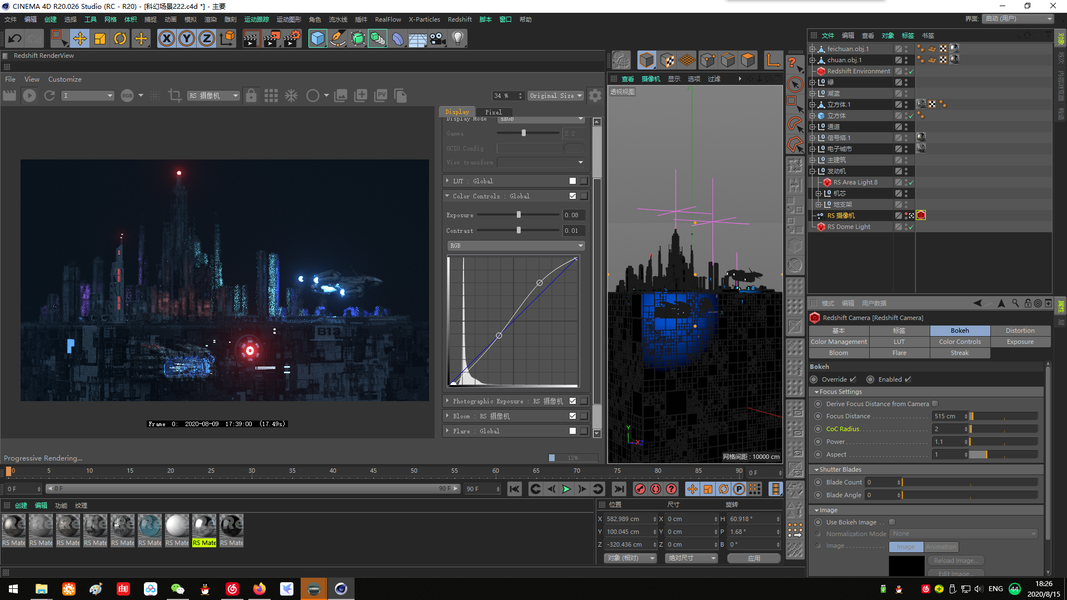The height and width of the screenshot is (600, 1067).
Task: Adjust the Contrast slider
Action: pyautogui.click(x=519, y=231)
